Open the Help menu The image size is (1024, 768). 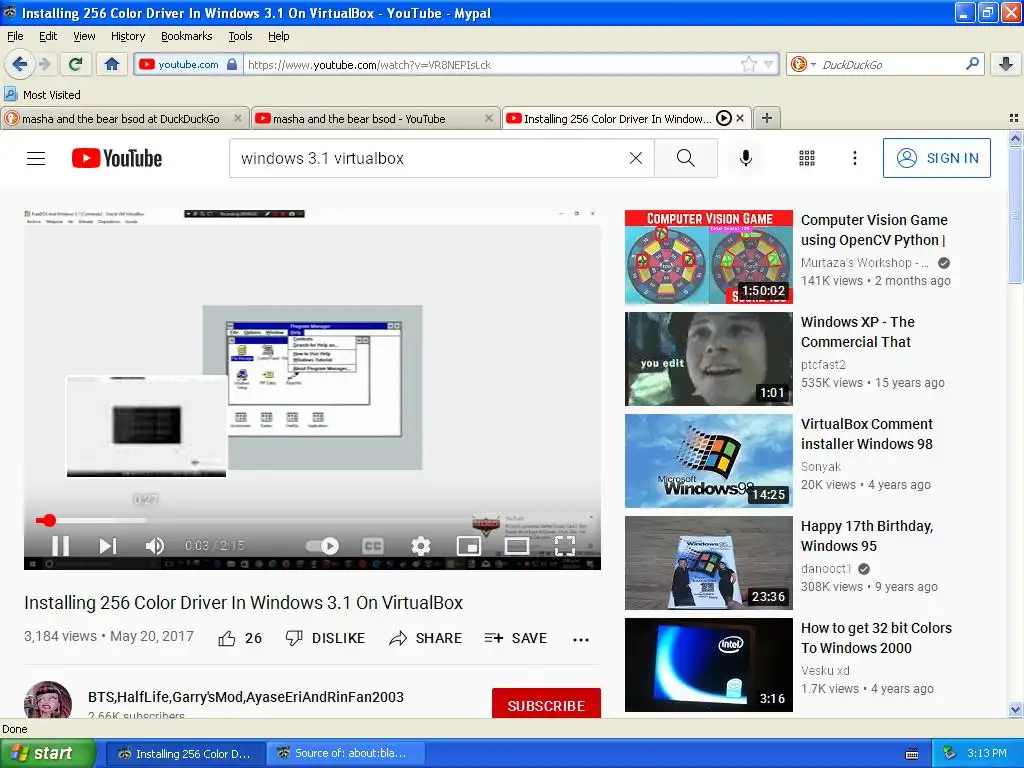(x=278, y=36)
